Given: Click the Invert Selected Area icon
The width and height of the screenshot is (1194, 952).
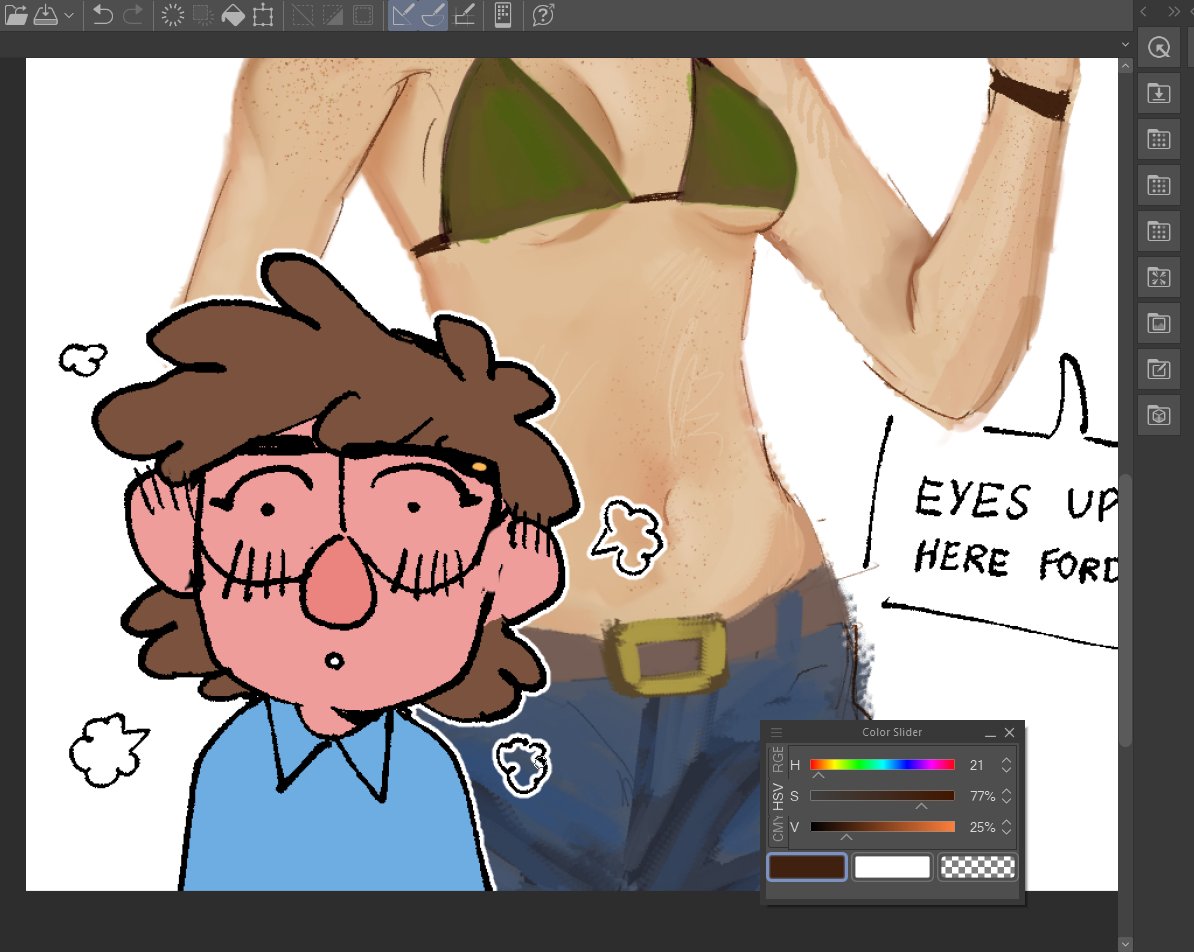Looking at the screenshot, I should (333, 14).
